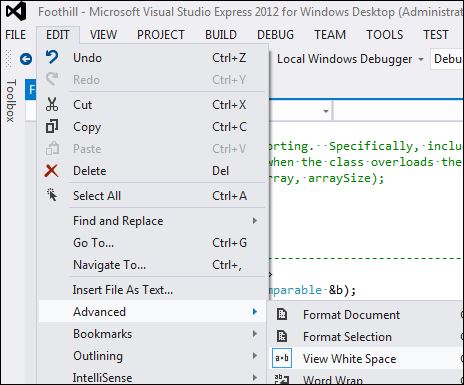
Task: Open the editor navigation bar dropdown
Action: click(326, 111)
